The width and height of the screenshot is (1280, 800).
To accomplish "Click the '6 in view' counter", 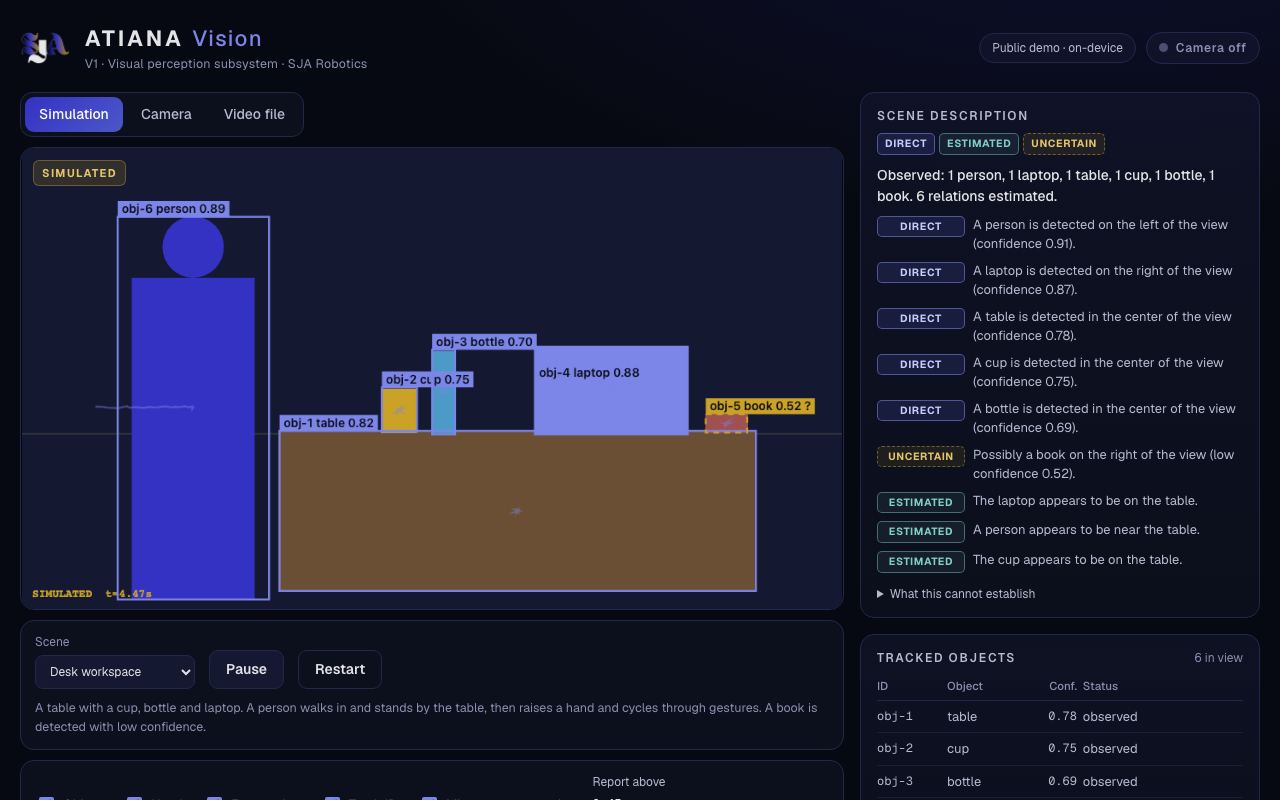I will [x=1218, y=658].
